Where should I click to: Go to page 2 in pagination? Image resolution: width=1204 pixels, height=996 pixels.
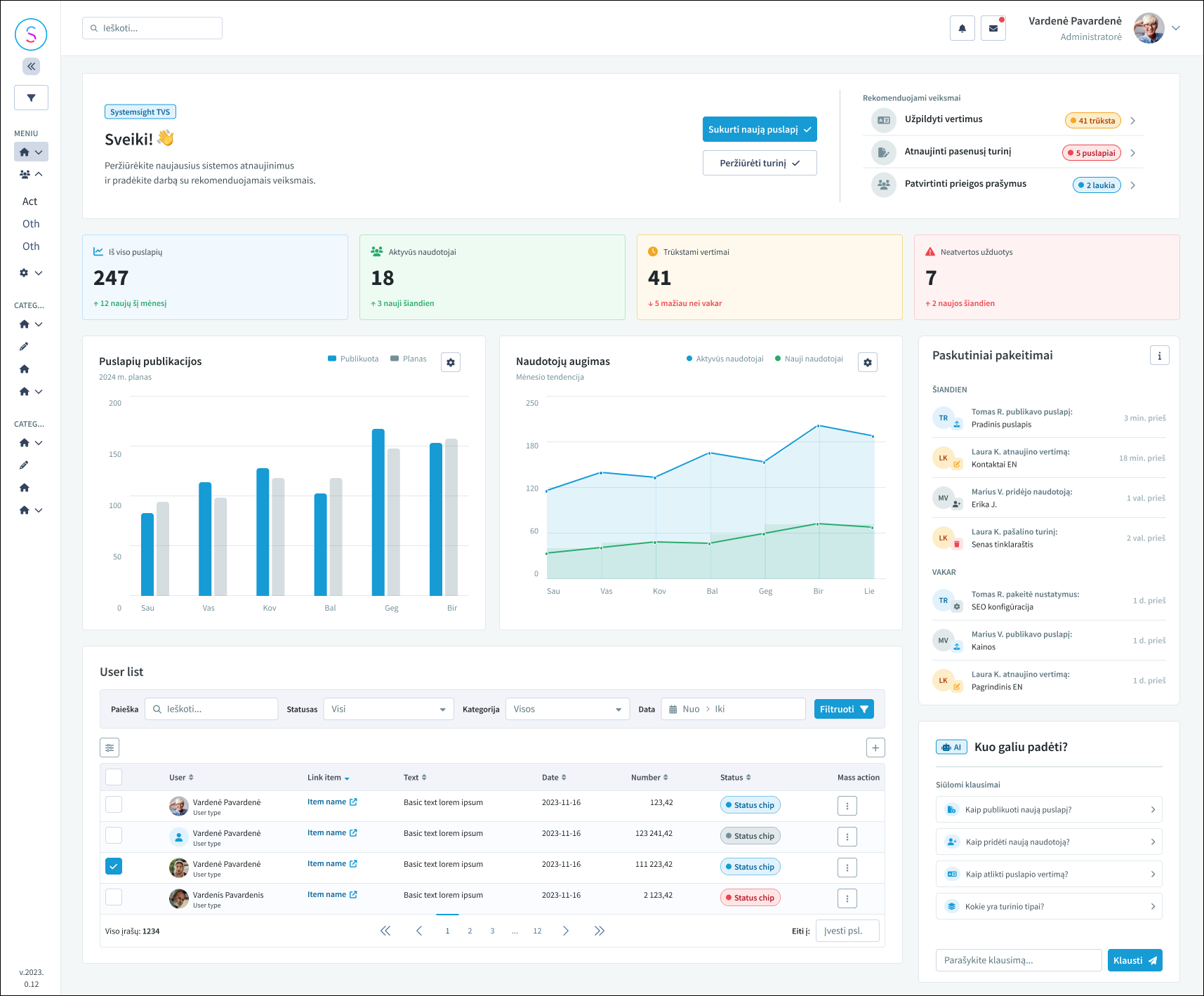(x=470, y=931)
